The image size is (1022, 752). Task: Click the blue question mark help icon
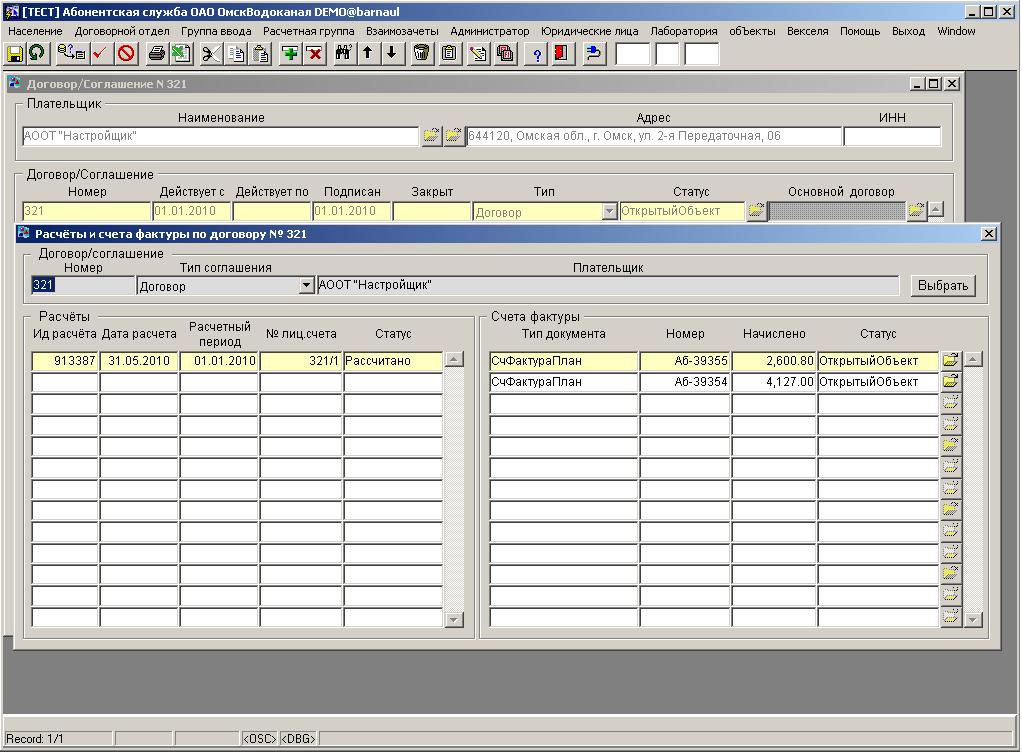tap(537, 54)
